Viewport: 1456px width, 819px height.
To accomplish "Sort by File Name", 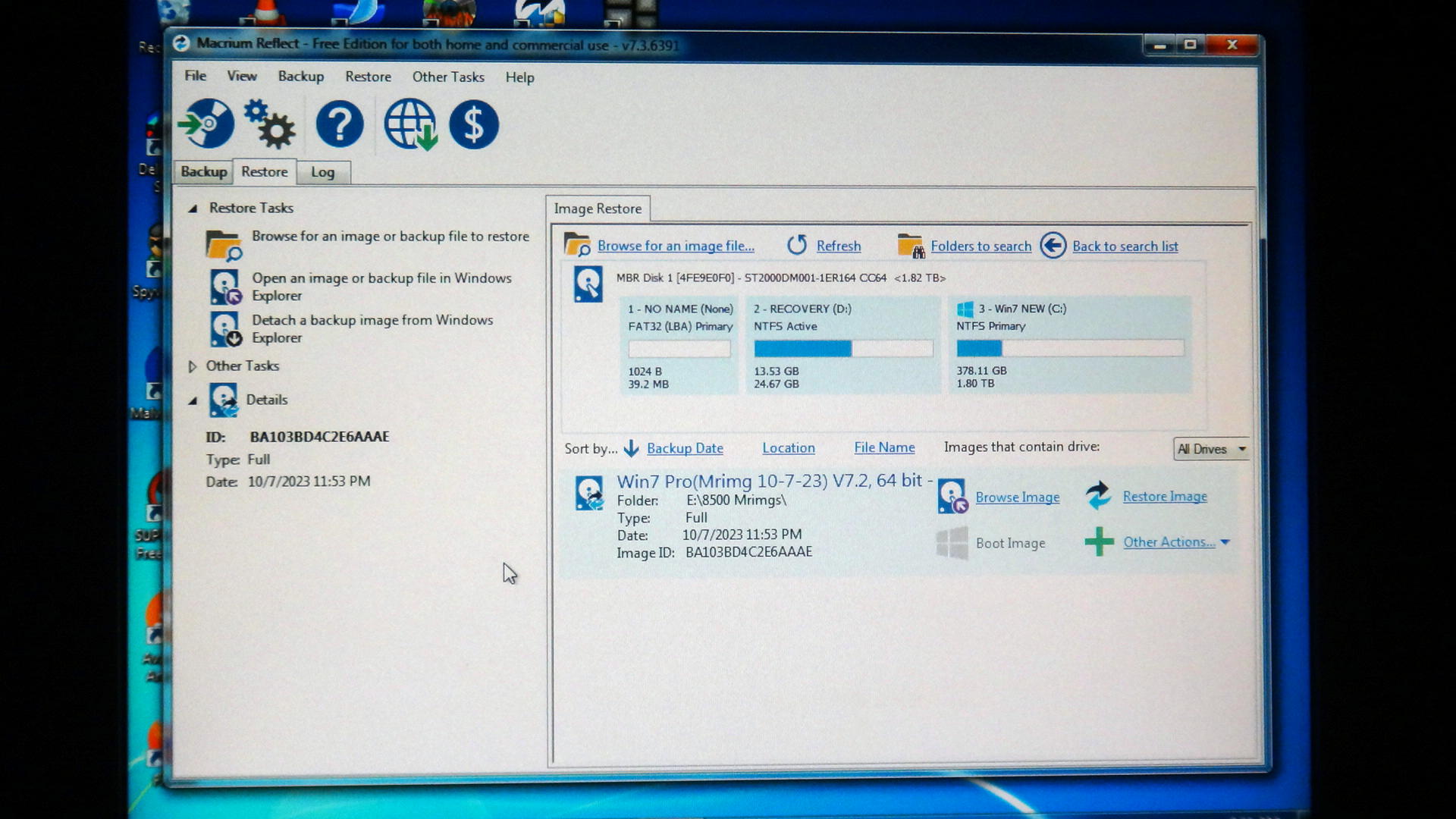I will tap(884, 447).
